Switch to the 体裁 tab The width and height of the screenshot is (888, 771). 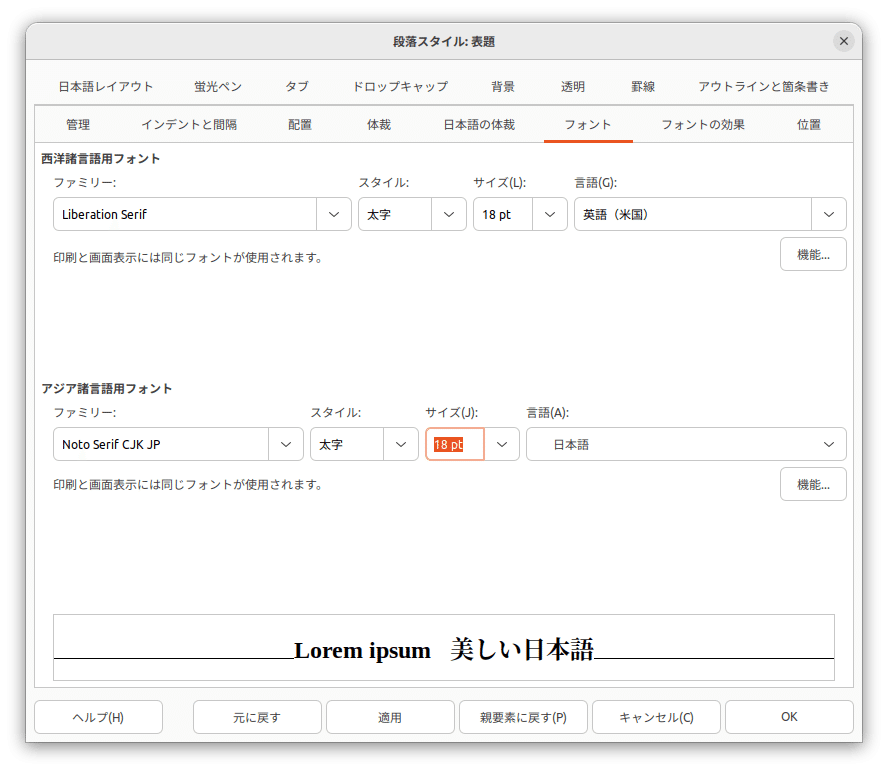pos(379,124)
